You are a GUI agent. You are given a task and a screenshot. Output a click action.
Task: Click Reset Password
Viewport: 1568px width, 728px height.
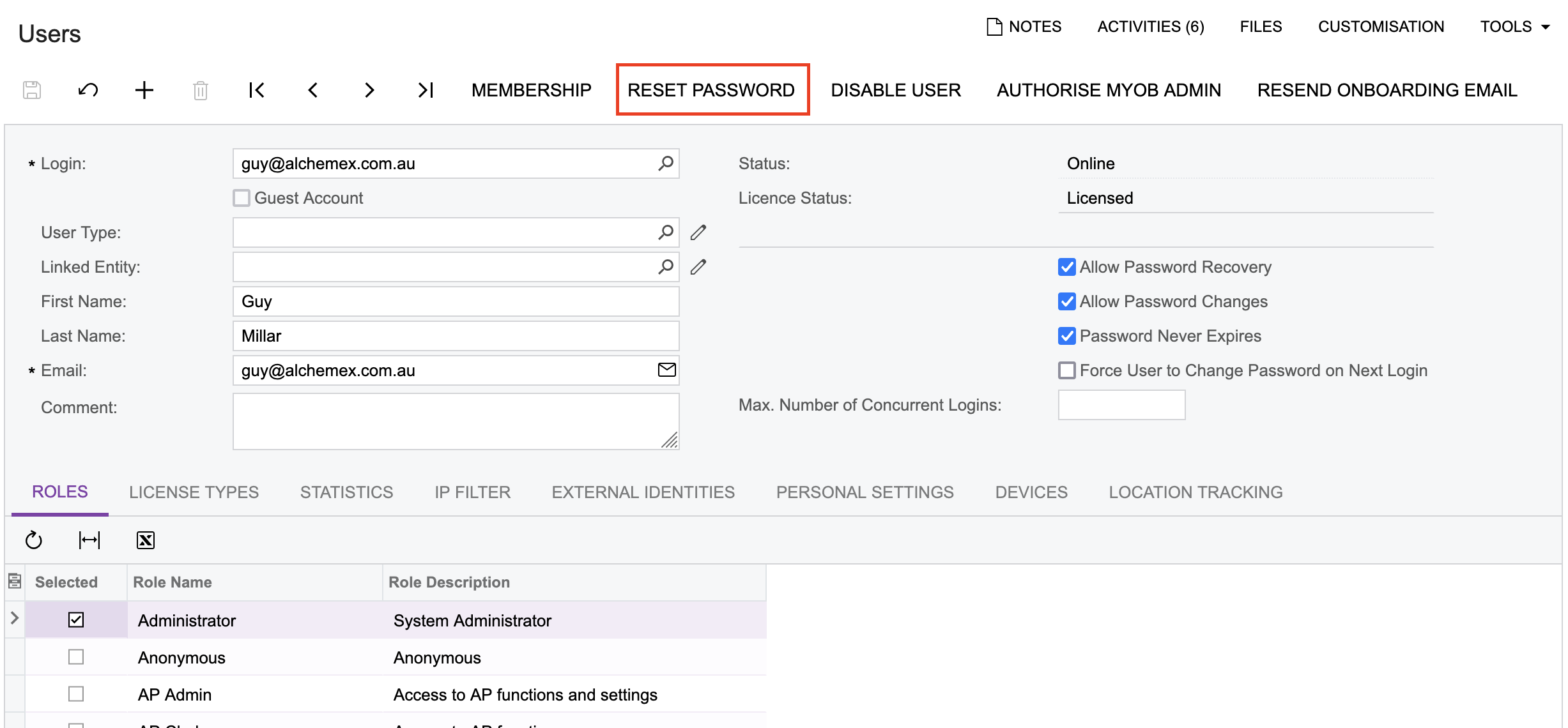point(711,90)
